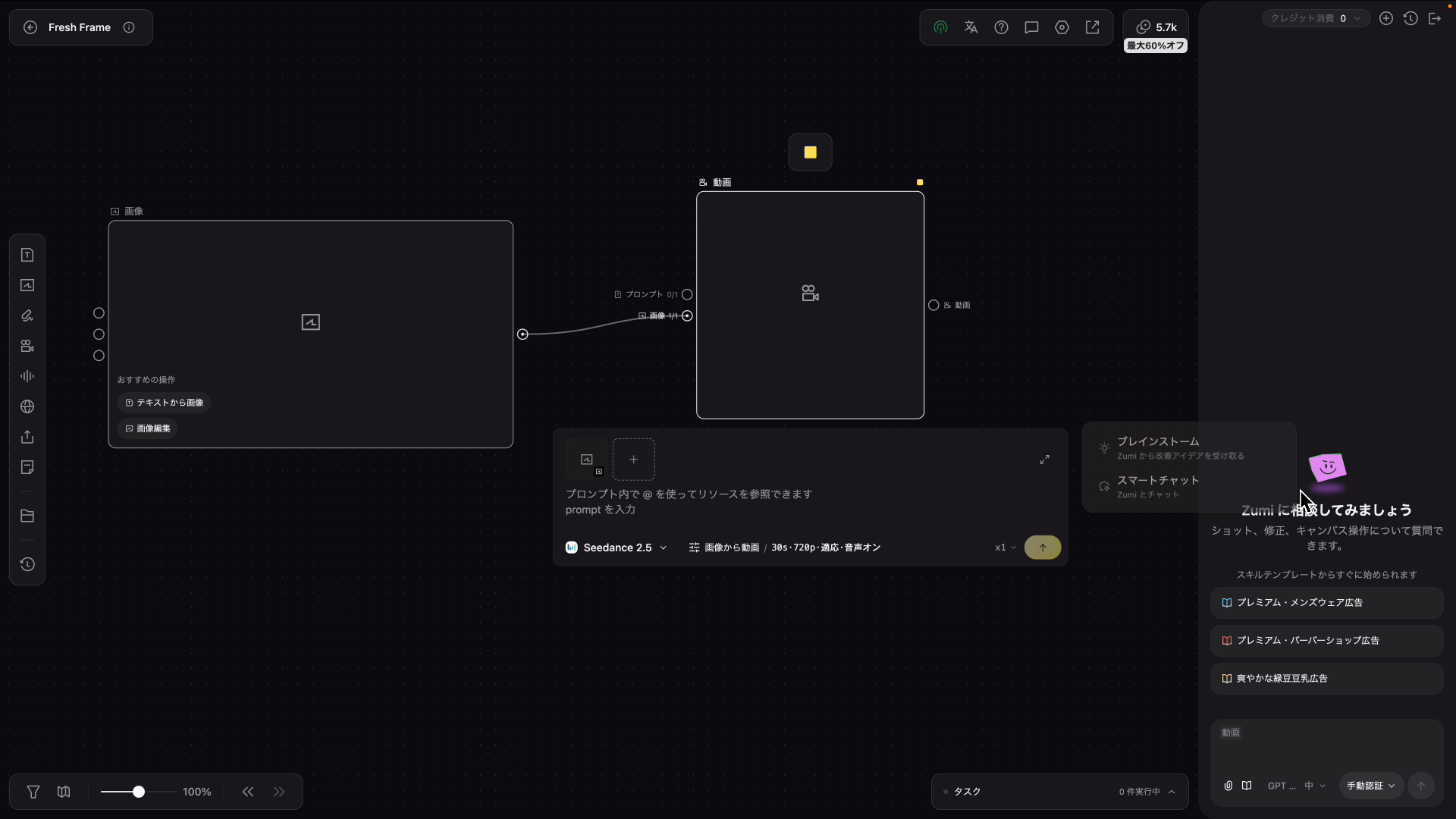Toggle the green broadcast icon in top toolbar
1456x819 pixels.
(940, 27)
